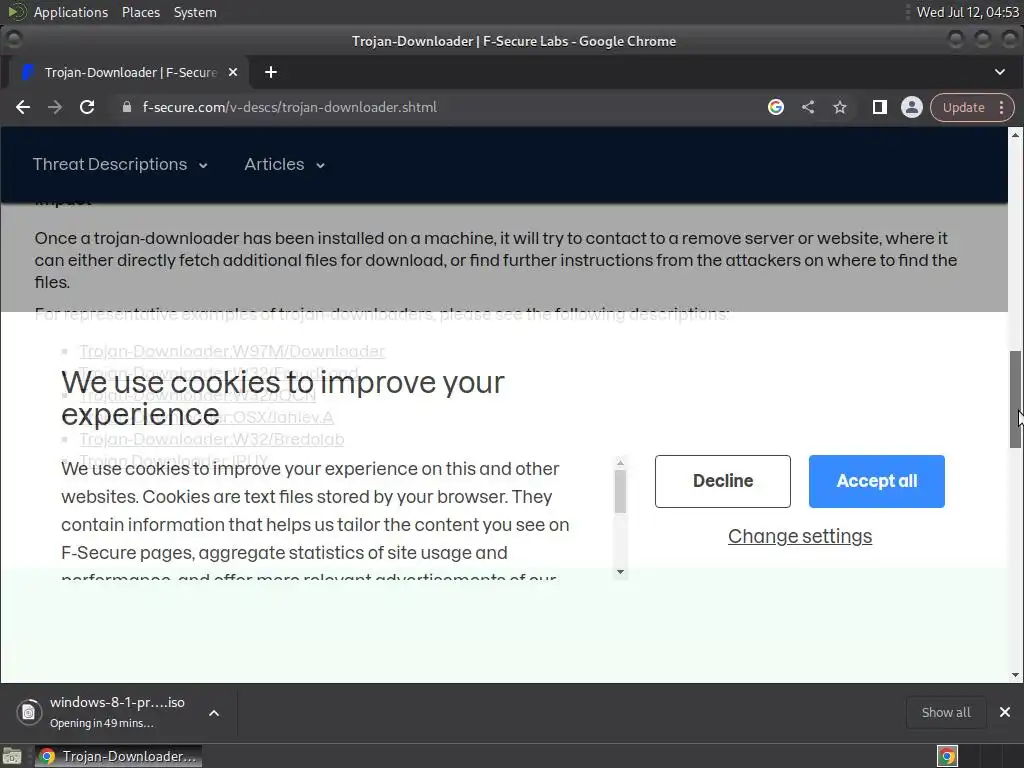Go back to the previous page

click(x=23, y=107)
